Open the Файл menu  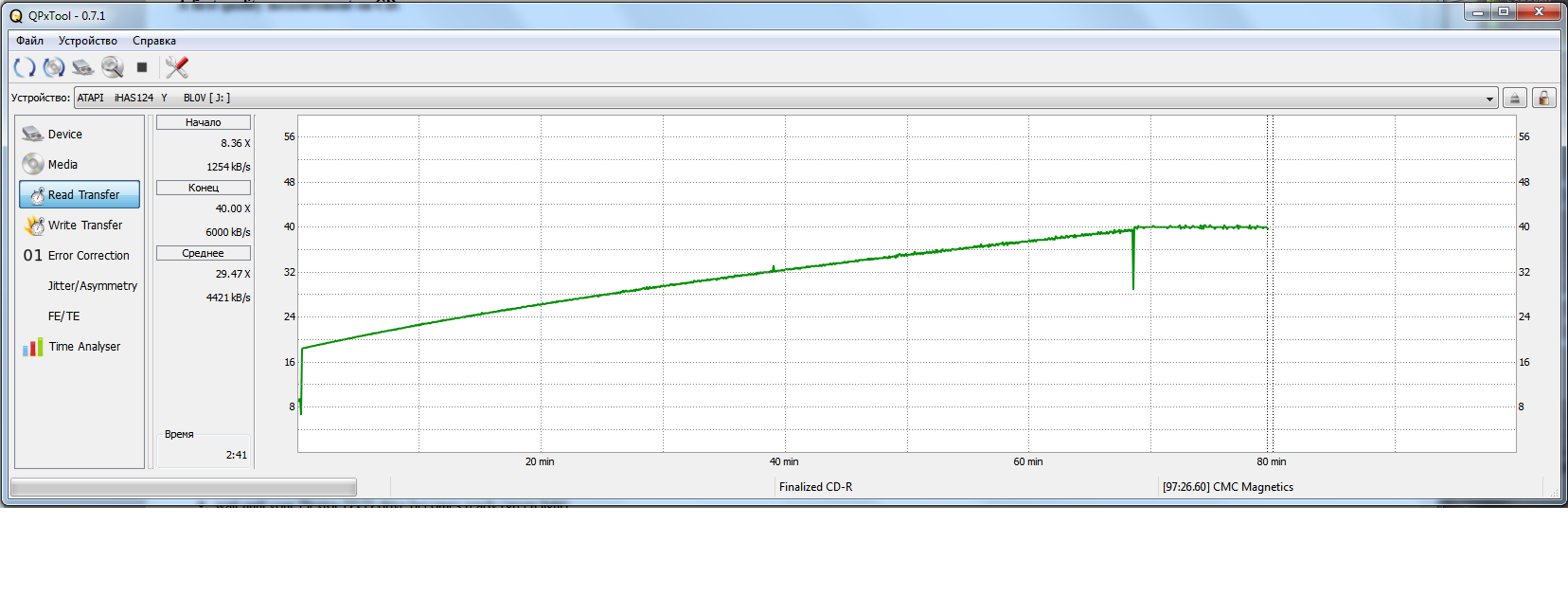29,41
